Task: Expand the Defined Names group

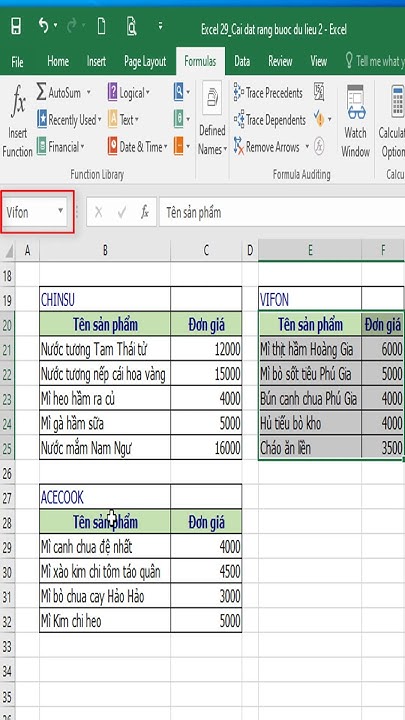Action: click(x=212, y=120)
